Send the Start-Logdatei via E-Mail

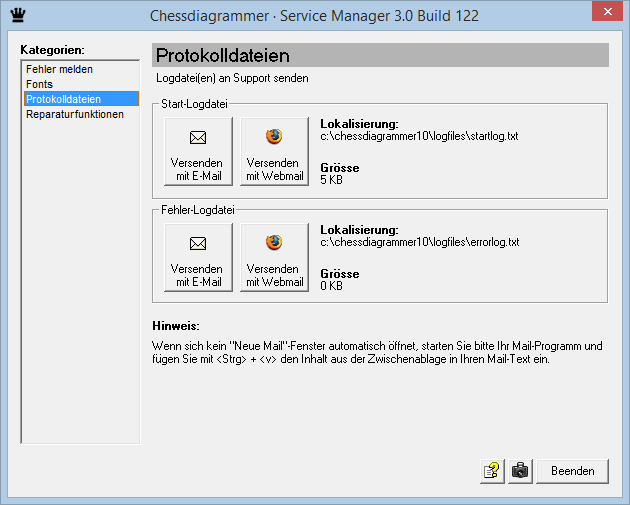coord(198,151)
